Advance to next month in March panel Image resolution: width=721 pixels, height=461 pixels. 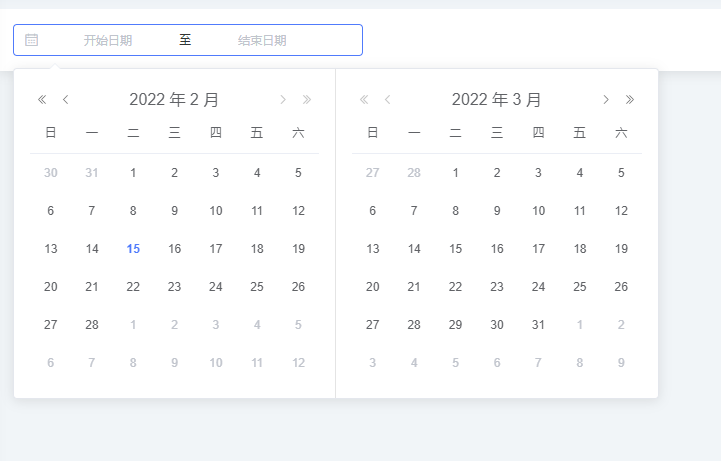pyautogui.click(x=605, y=99)
